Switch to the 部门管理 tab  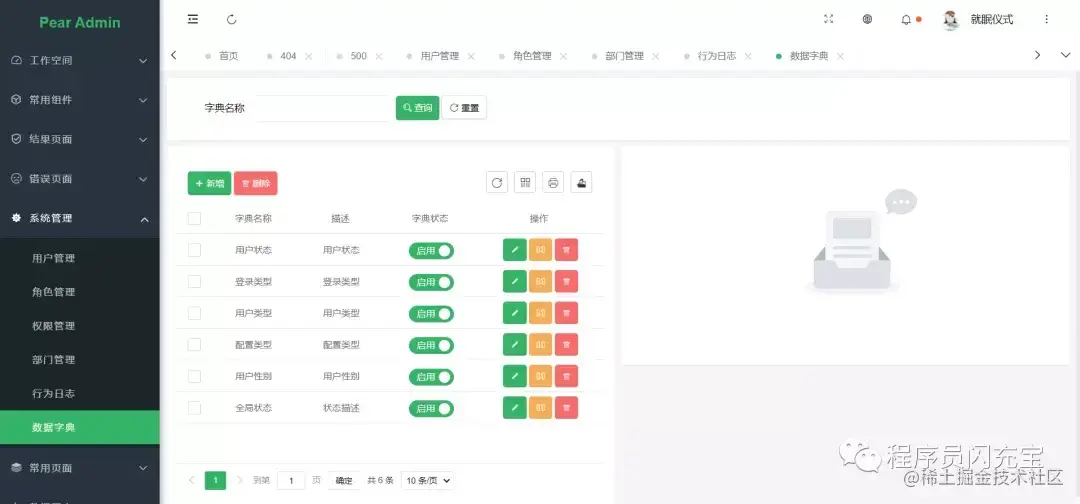[x=624, y=56]
